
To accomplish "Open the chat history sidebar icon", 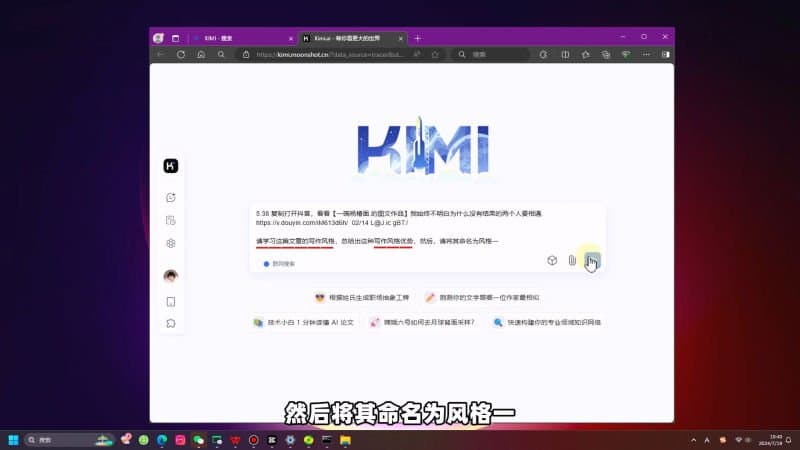I will click(x=171, y=220).
